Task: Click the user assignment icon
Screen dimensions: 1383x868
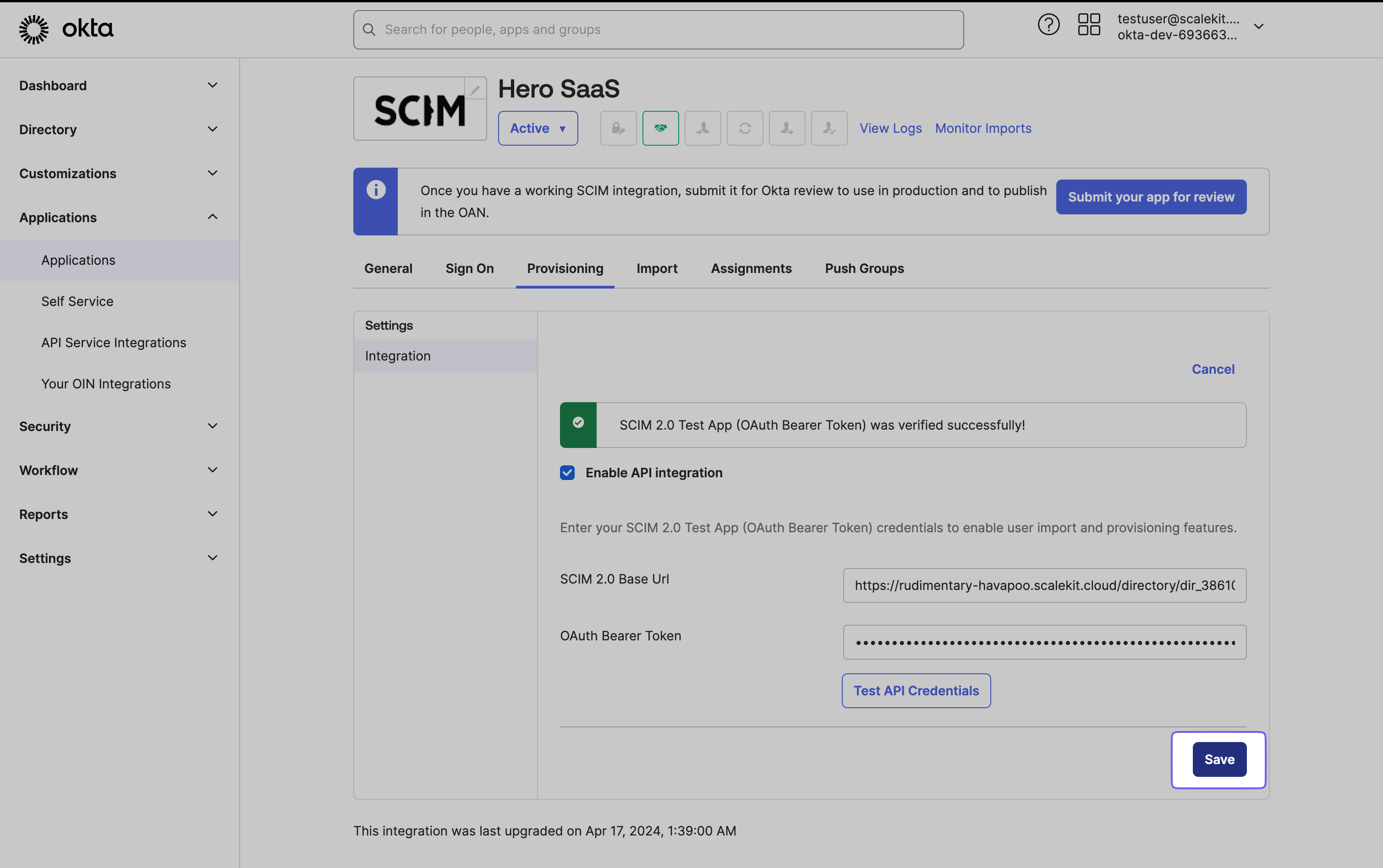Action: (702, 128)
